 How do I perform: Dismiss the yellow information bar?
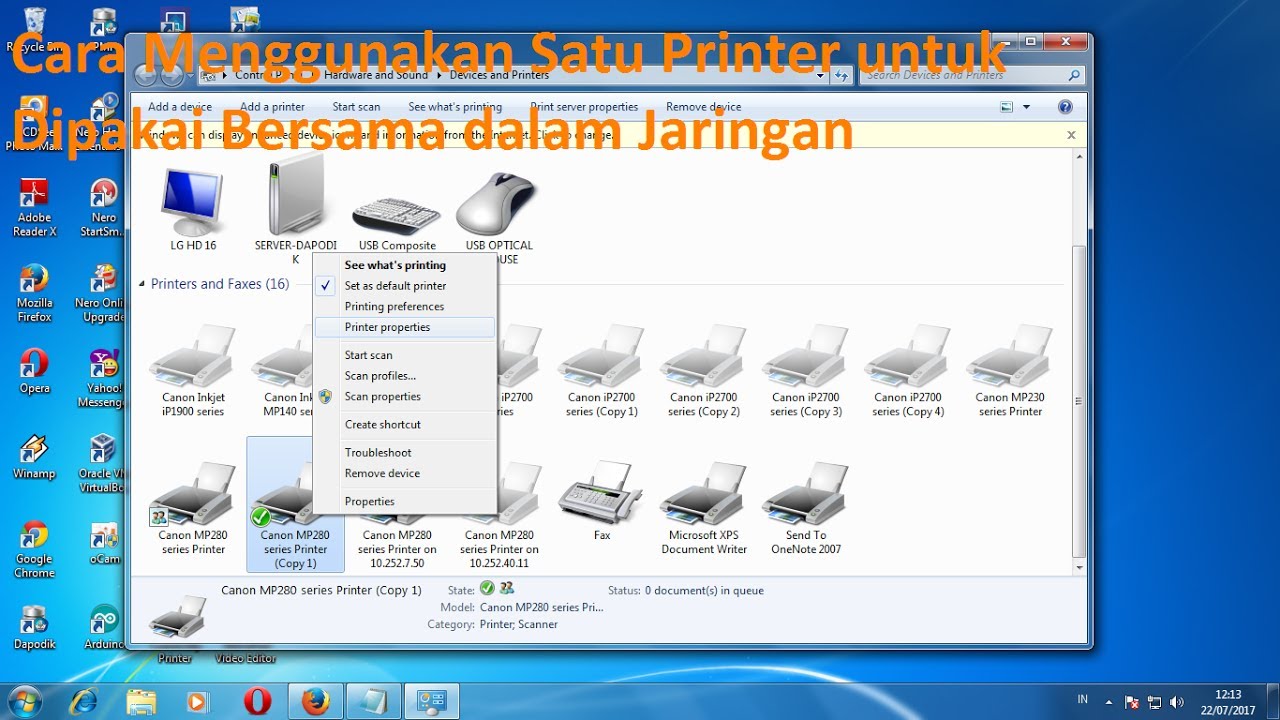point(1071,135)
